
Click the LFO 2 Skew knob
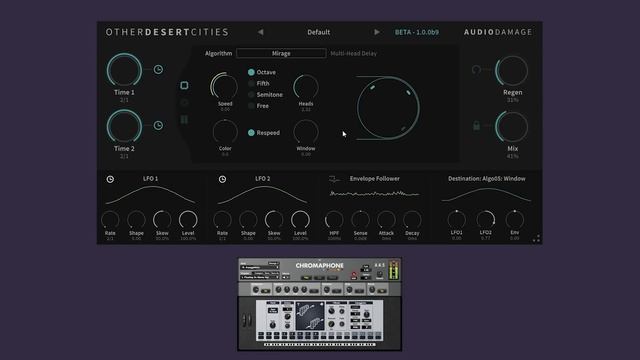pyautogui.click(x=274, y=220)
